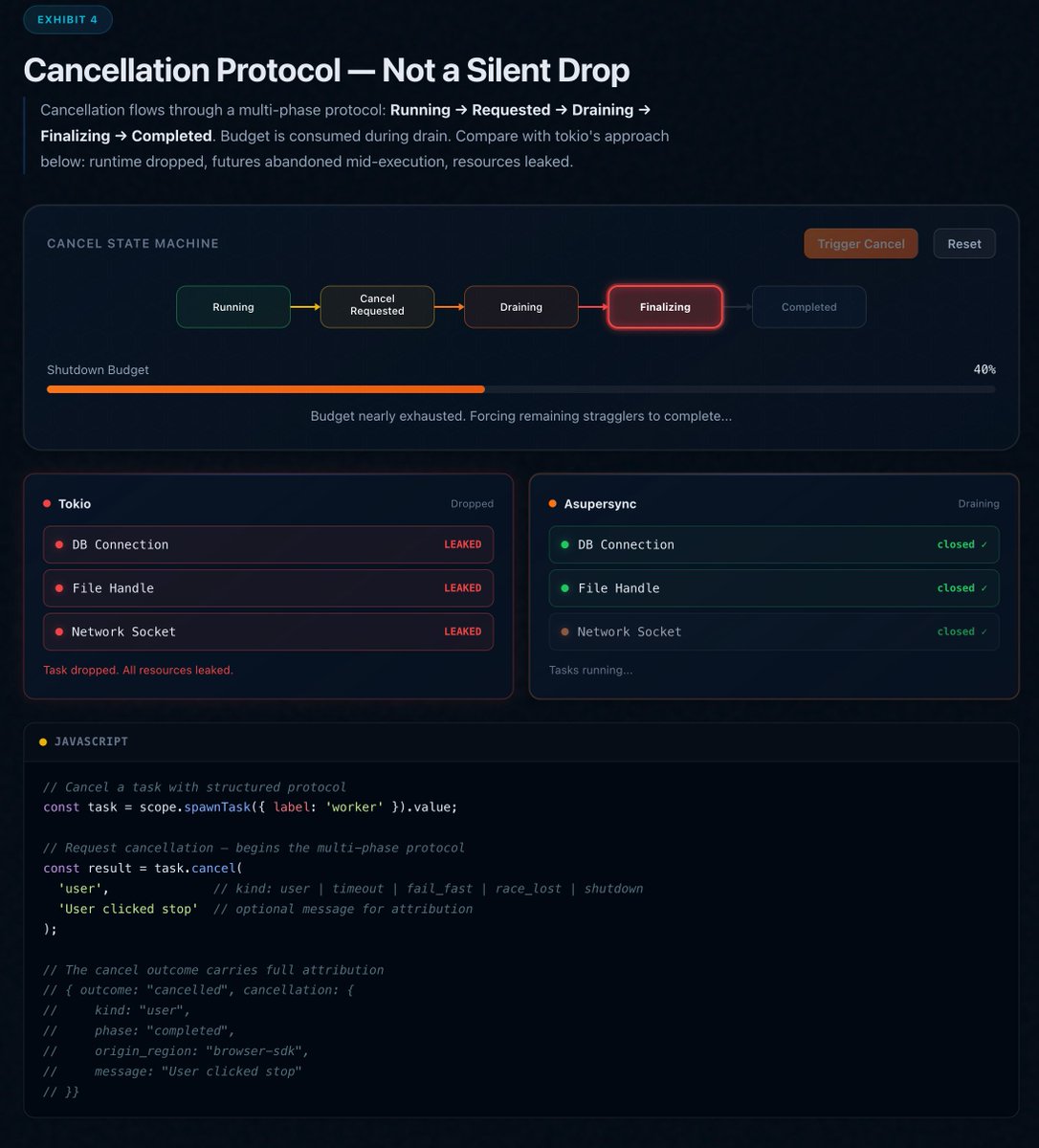The height and width of the screenshot is (1148, 1039).
Task: Click the Asupersync File Handle row
Action: point(774,588)
